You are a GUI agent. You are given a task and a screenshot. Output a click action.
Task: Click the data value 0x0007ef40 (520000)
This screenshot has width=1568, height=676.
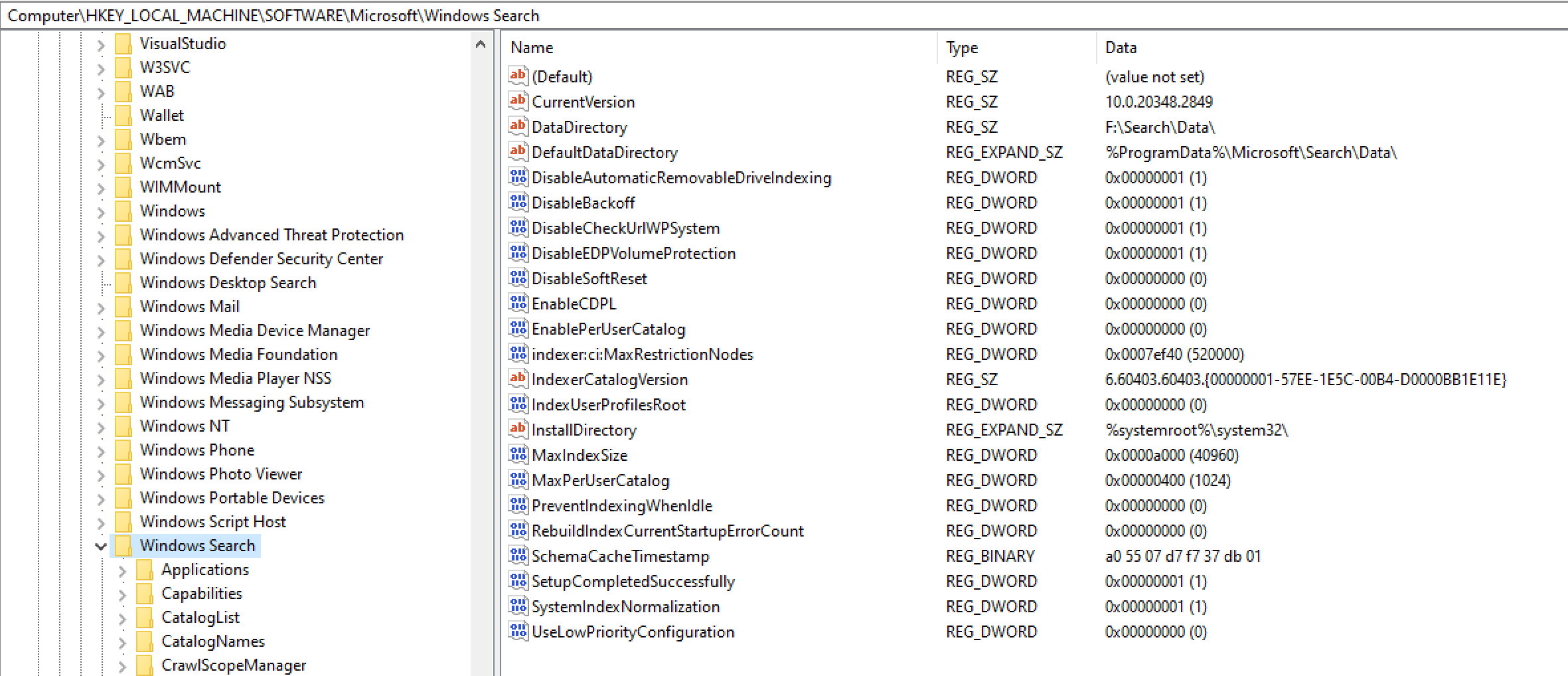pos(1174,354)
